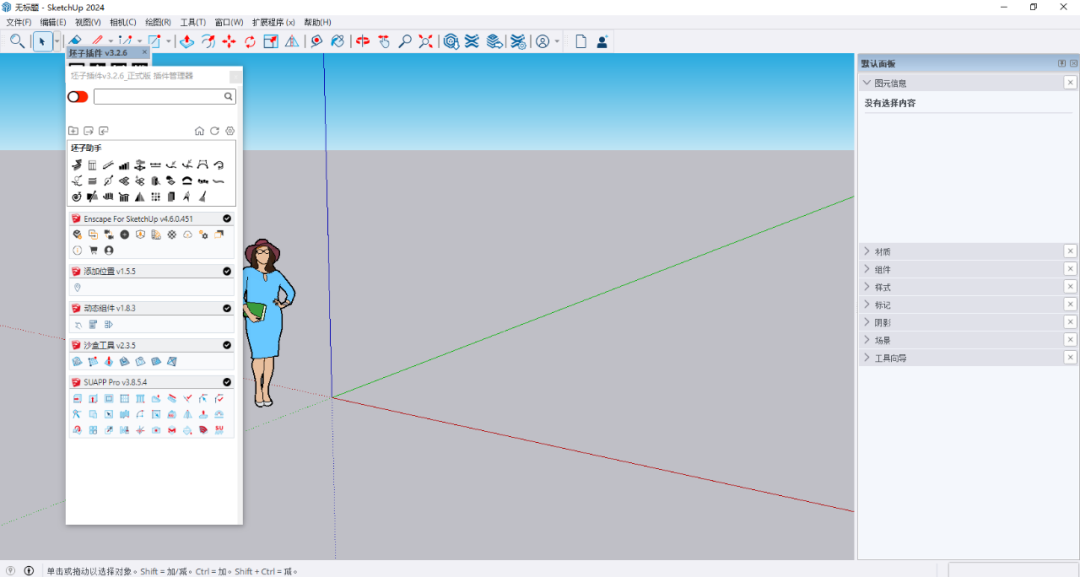Screen dimensions: 1080x577
Task: Click the Zoom Extents toolbar icon
Action: click(426, 41)
